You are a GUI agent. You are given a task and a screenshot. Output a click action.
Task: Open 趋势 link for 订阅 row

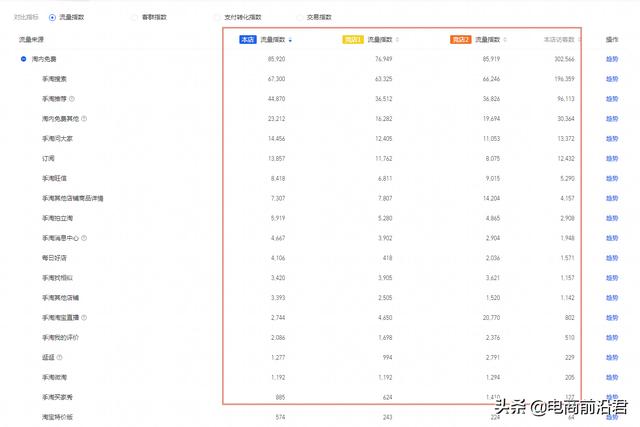click(x=612, y=158)
